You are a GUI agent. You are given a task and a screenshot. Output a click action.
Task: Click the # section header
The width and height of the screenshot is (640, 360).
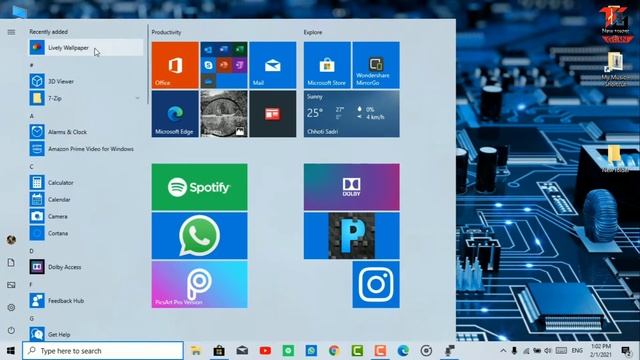(x=31, y=65)
